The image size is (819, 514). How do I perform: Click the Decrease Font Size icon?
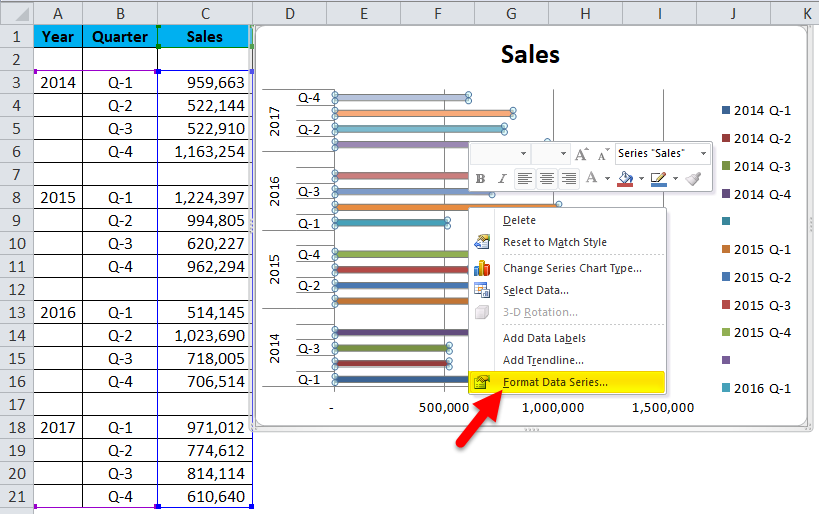601,154
